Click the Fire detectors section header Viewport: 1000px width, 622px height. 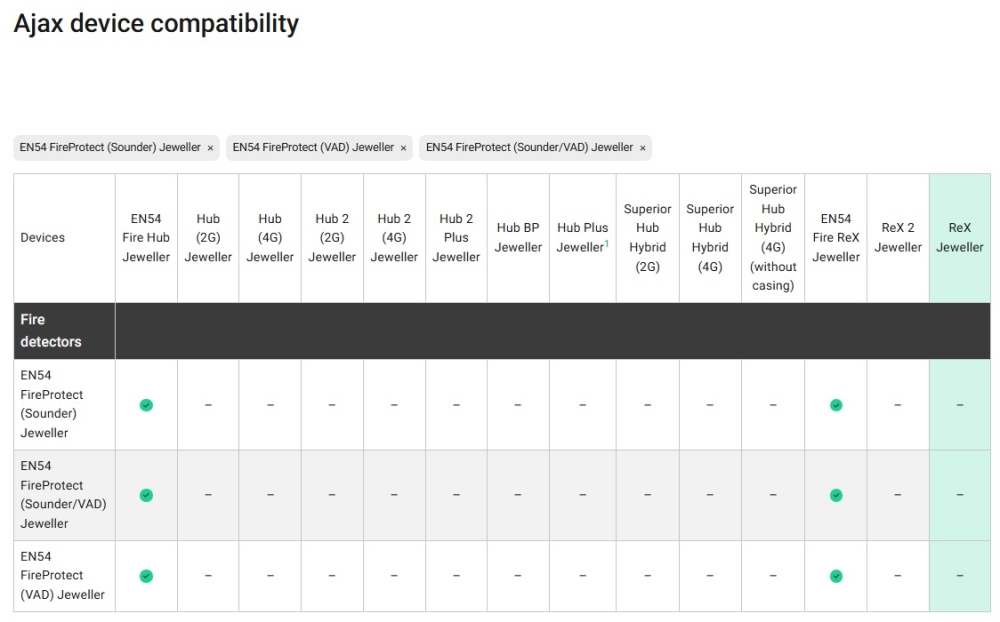pyautogui.click(x=51, y=331)
